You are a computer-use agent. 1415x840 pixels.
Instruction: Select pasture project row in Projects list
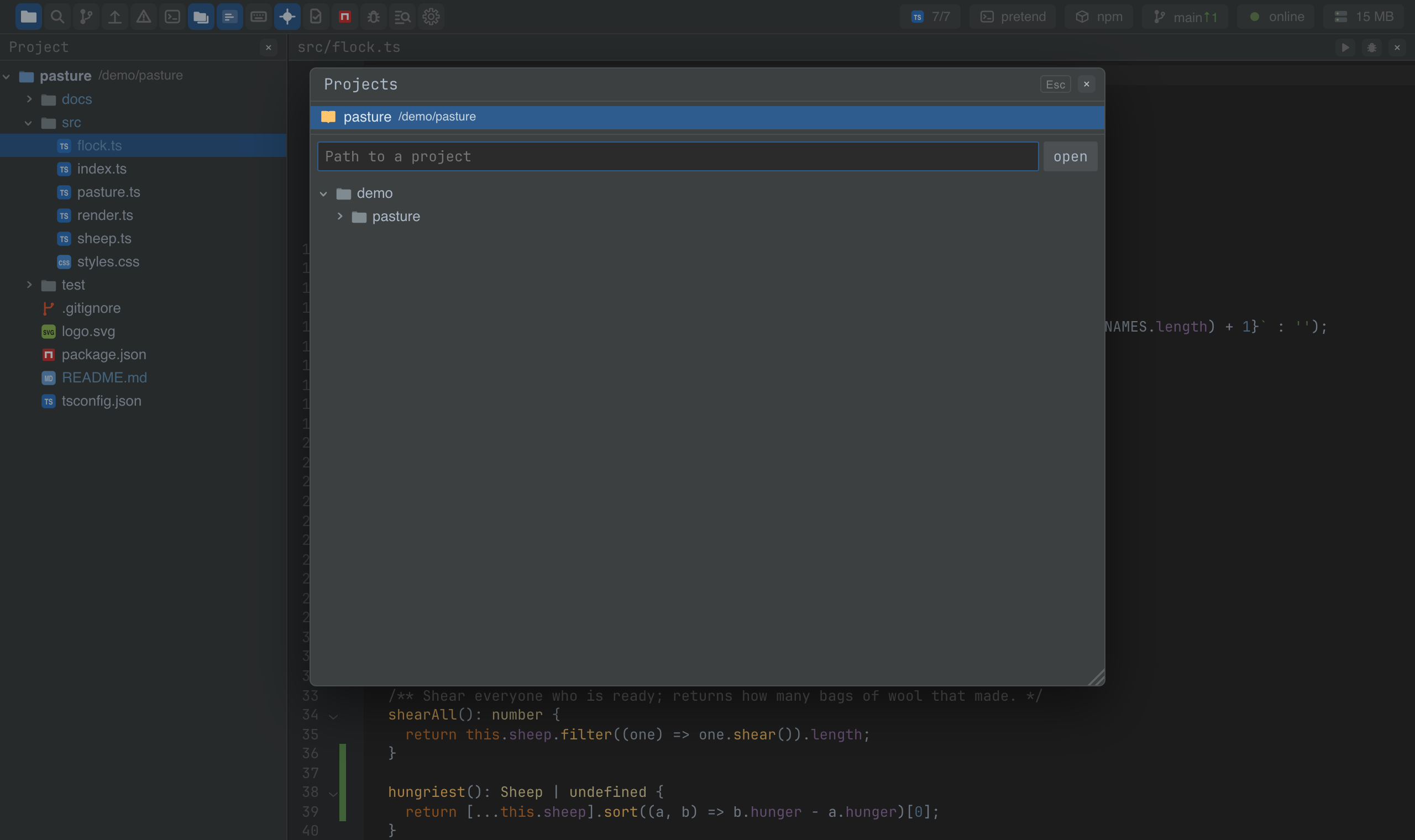pyautogui.click(x=707, y=117)
